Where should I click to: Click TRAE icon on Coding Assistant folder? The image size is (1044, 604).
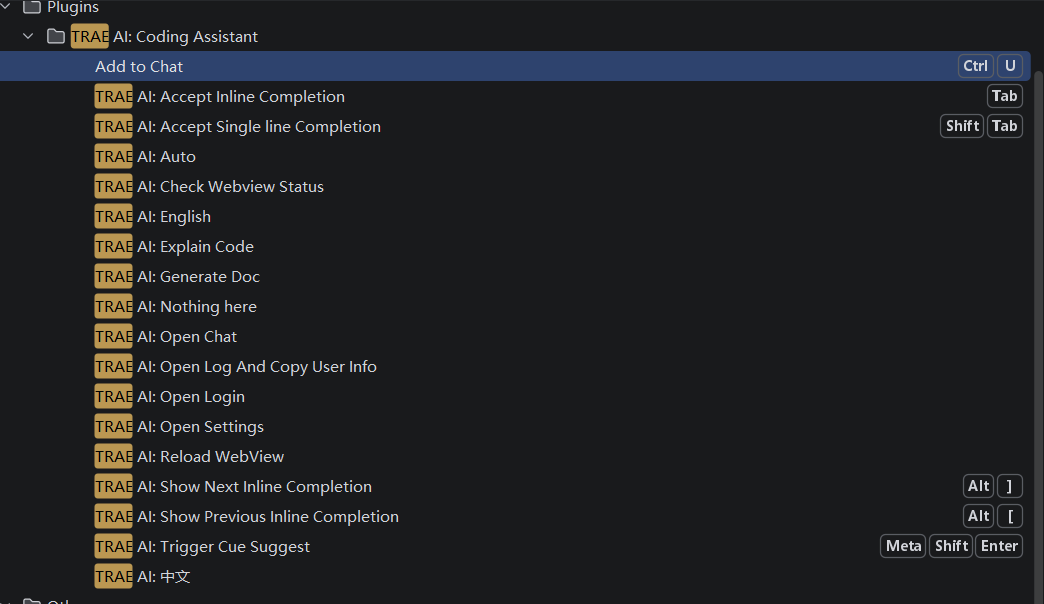(90, 36)
